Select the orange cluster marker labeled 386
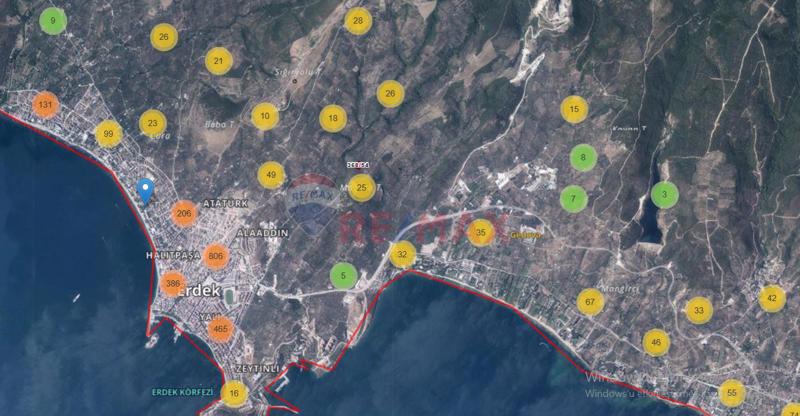The image size is (800, 416). pyautogui.click(x=173, y=284)
